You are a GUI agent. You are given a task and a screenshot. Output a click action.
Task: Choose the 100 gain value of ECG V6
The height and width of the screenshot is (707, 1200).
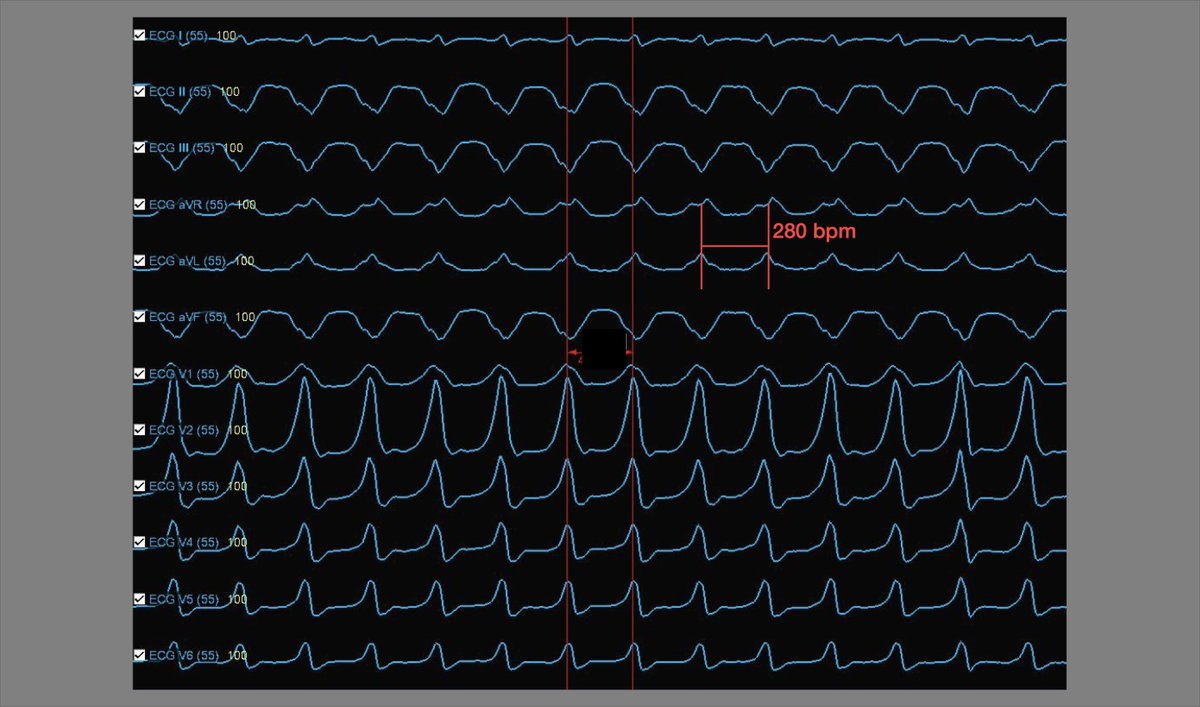[237, 655]
